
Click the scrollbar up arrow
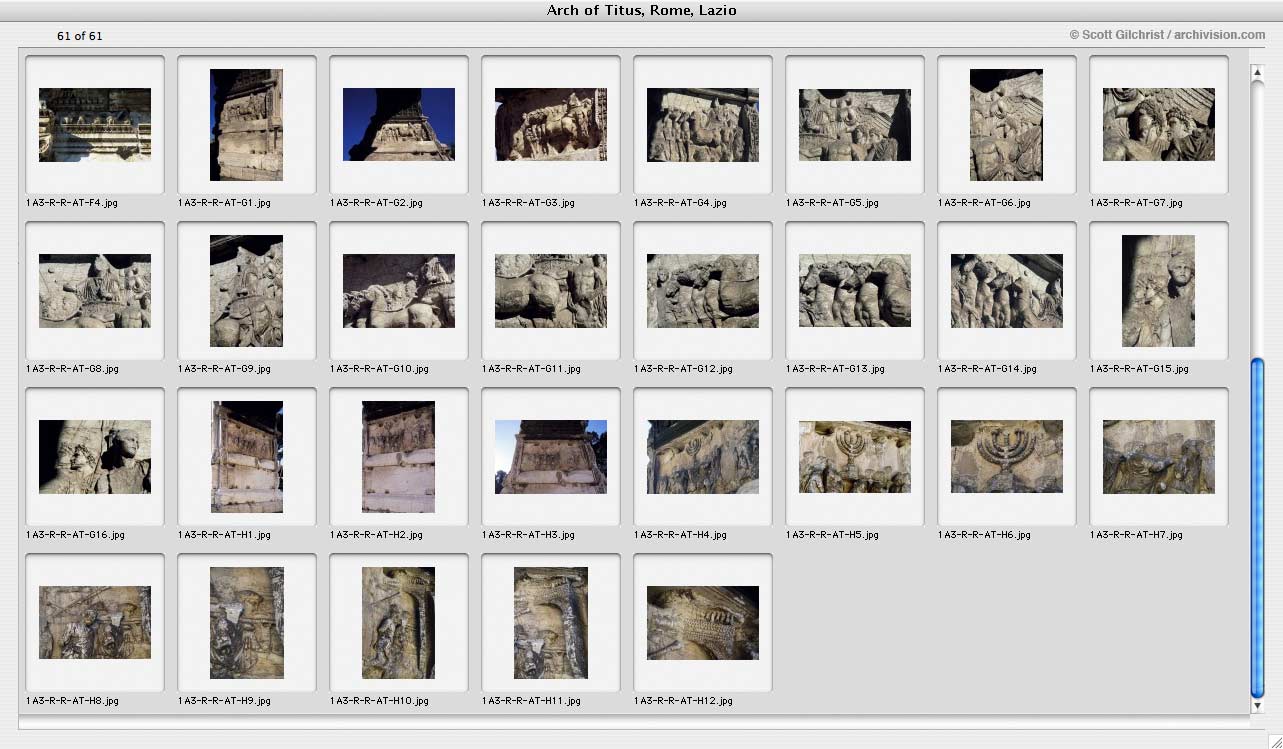tap(1258, 72)
